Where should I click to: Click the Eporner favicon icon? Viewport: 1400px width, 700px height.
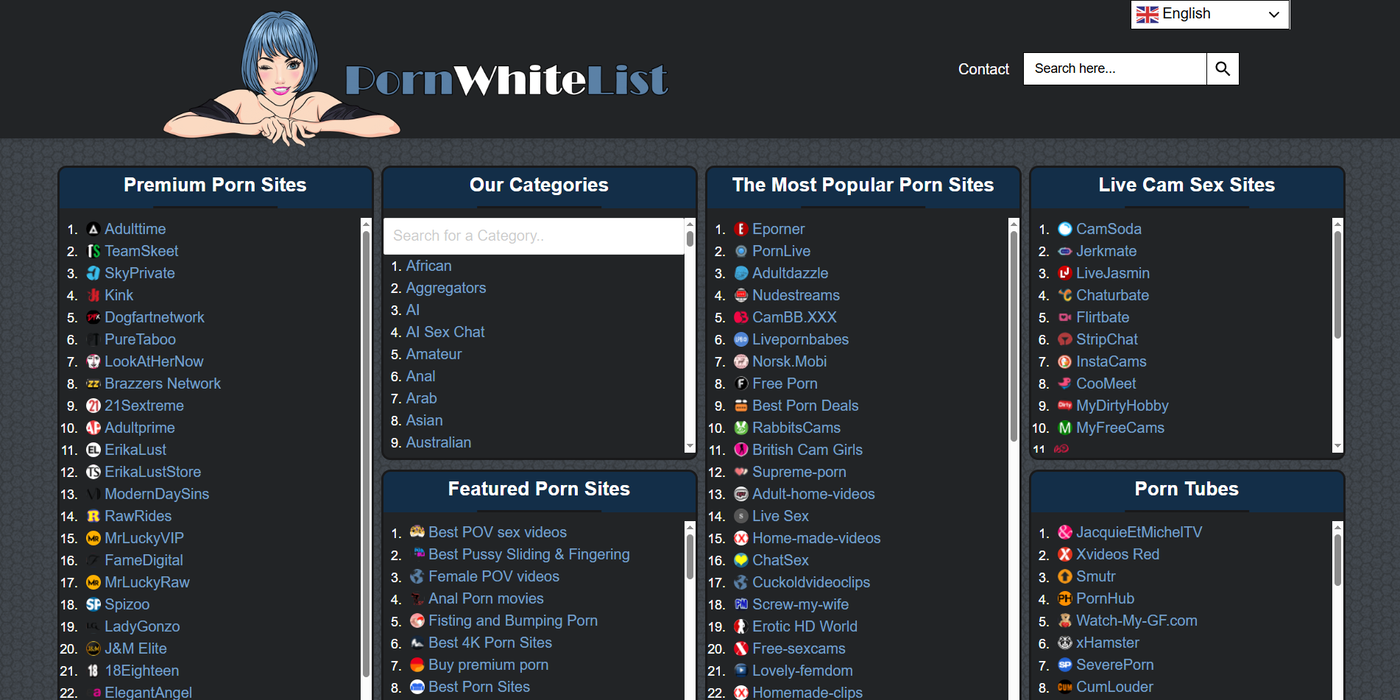pos(741,229)
